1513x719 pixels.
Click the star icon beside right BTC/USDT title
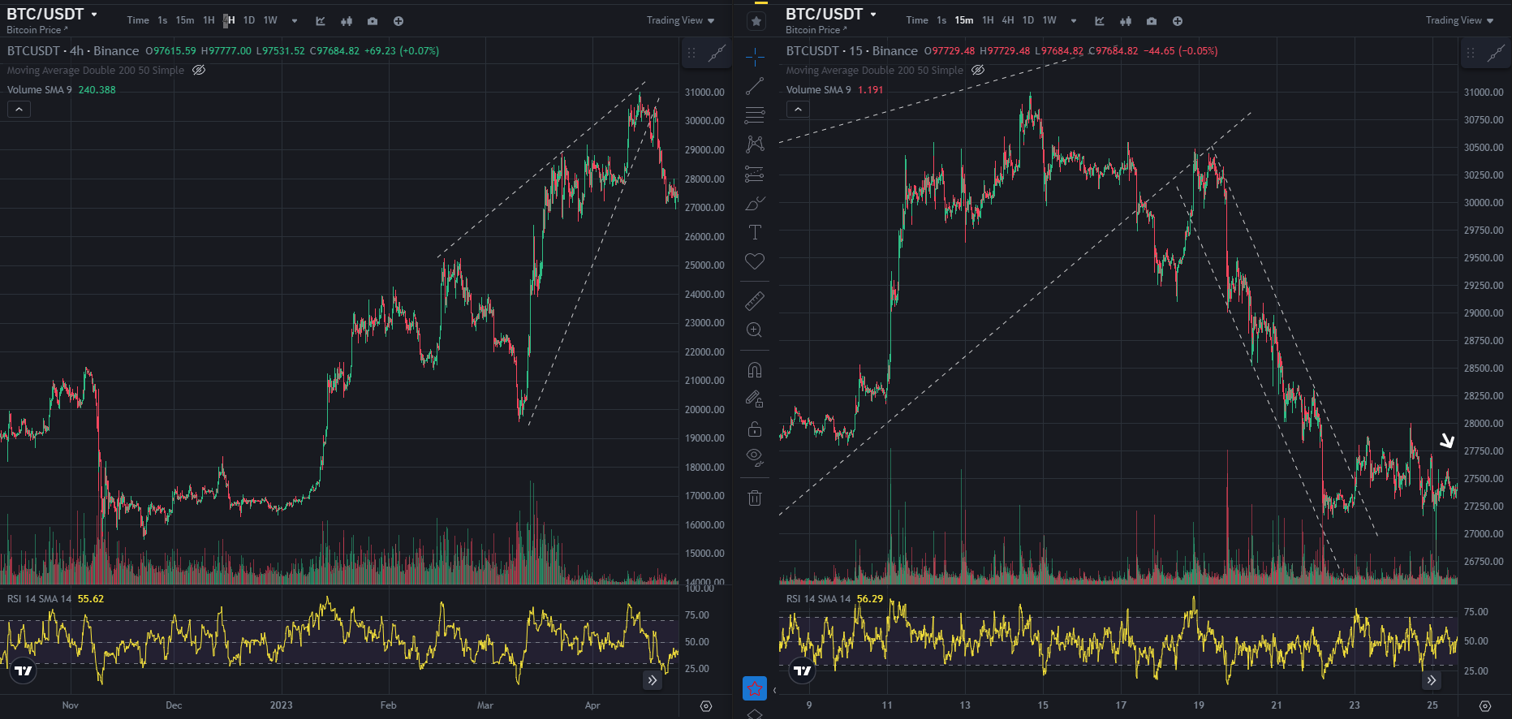[757, 20]
